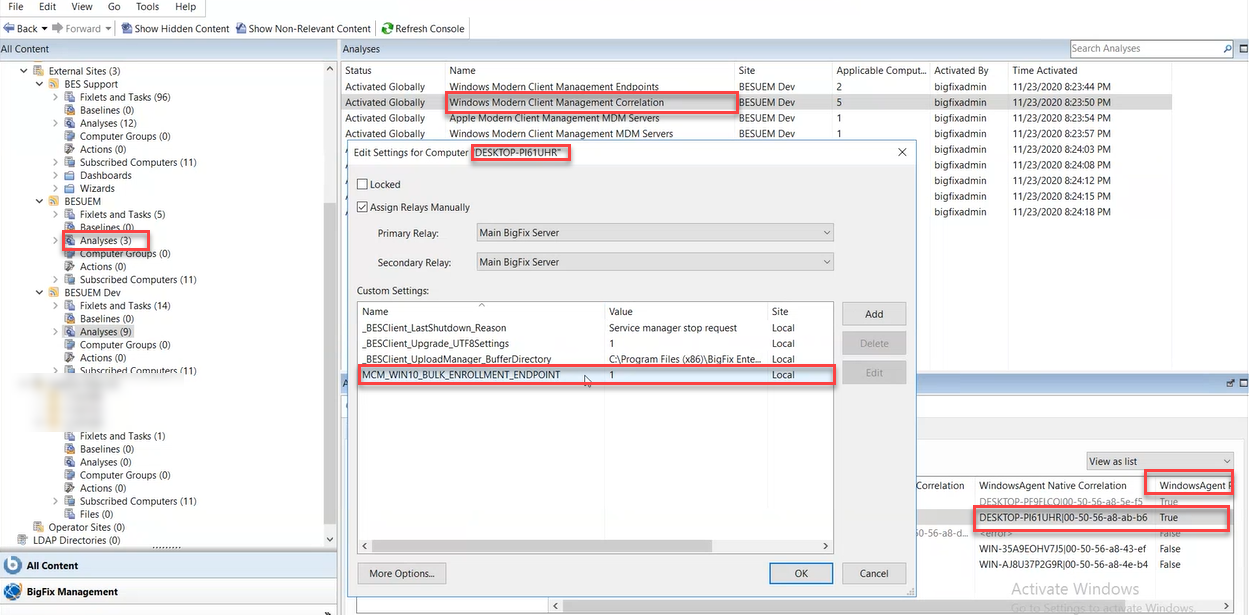Open the Help menu

(x=185, y=7)
